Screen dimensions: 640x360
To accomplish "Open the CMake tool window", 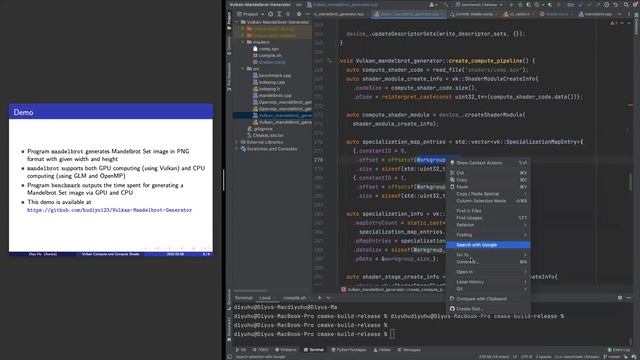I will [382, 350].
